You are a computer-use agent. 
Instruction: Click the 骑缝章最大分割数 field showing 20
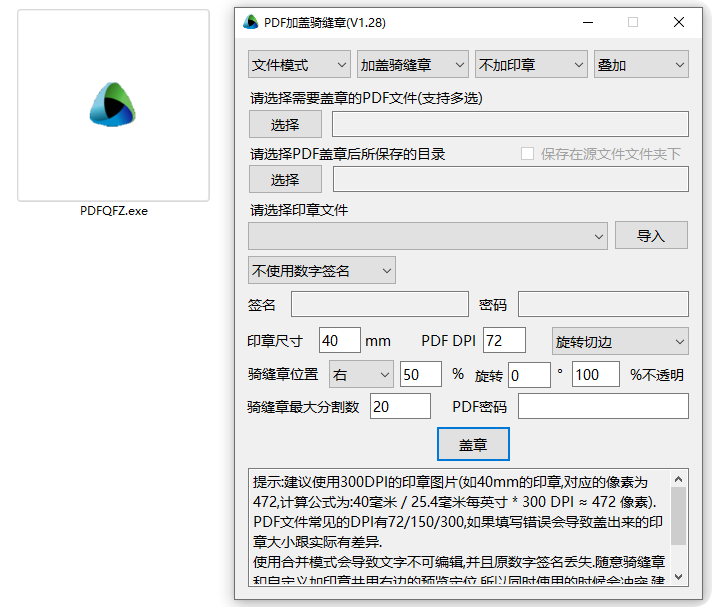click(400, 406)
